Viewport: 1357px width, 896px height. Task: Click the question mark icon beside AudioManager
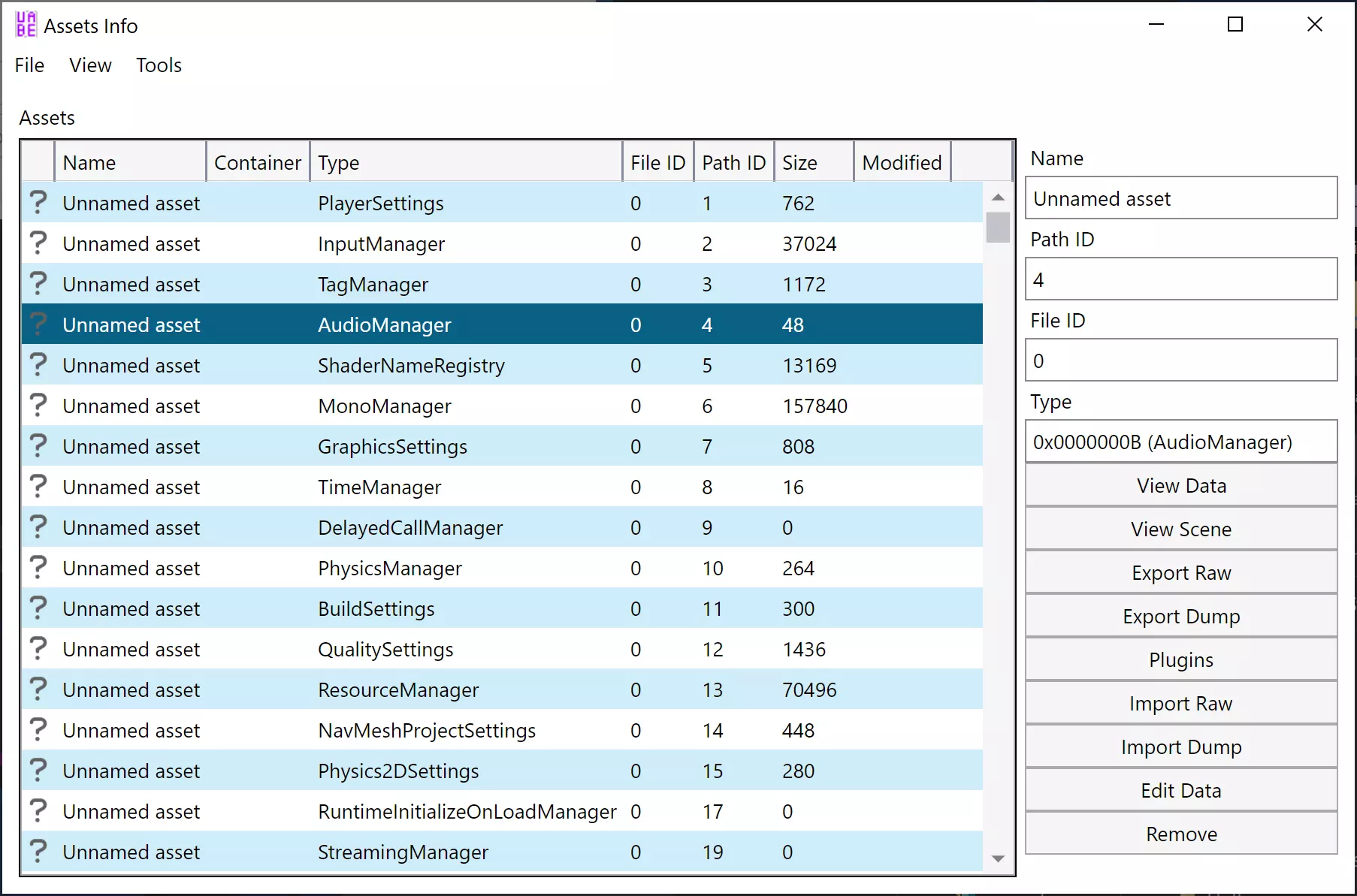tap(38, 324)
